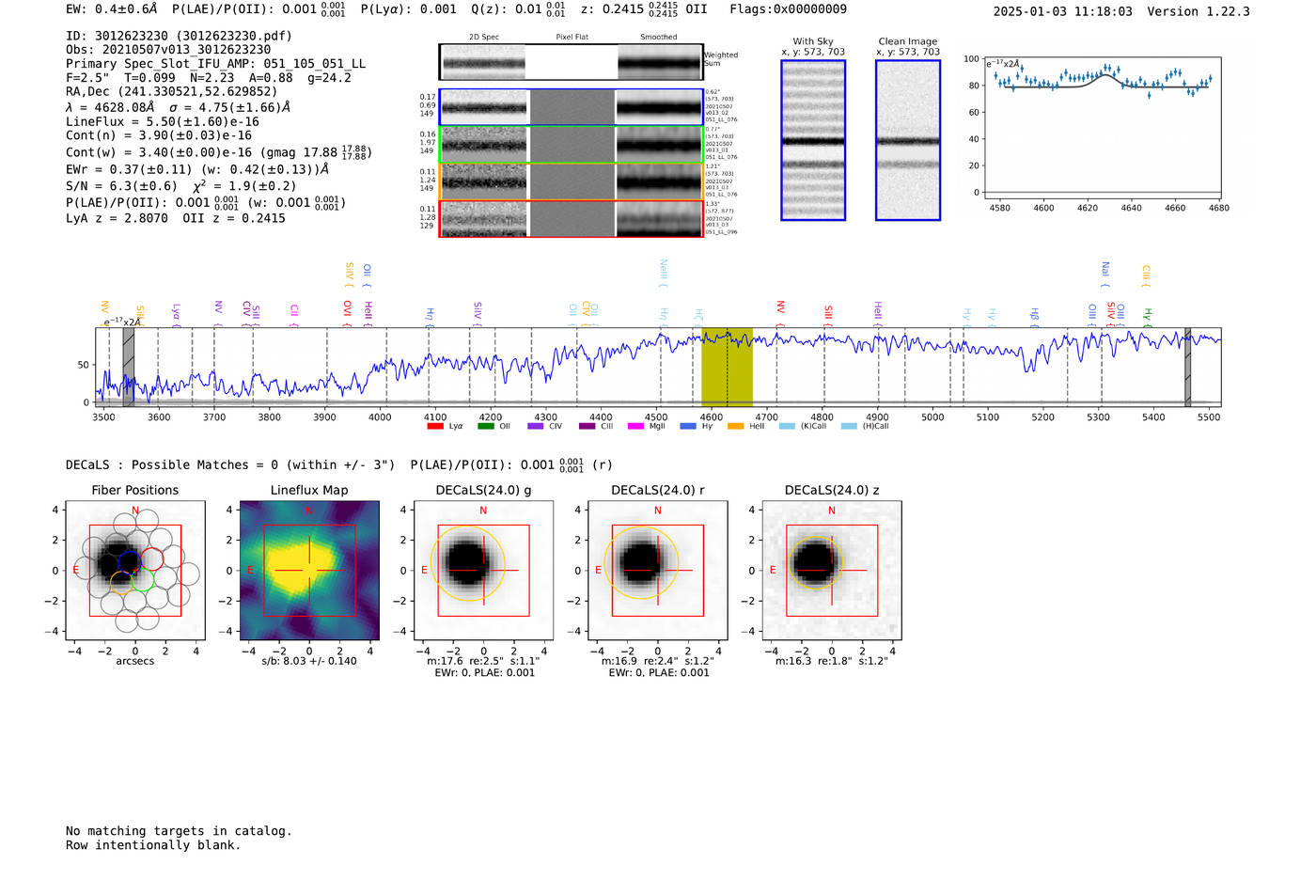Click the Cont(n) = 3.90 value line
Image resolution: width=1316 pixels, height=896 pixels.
159,136
